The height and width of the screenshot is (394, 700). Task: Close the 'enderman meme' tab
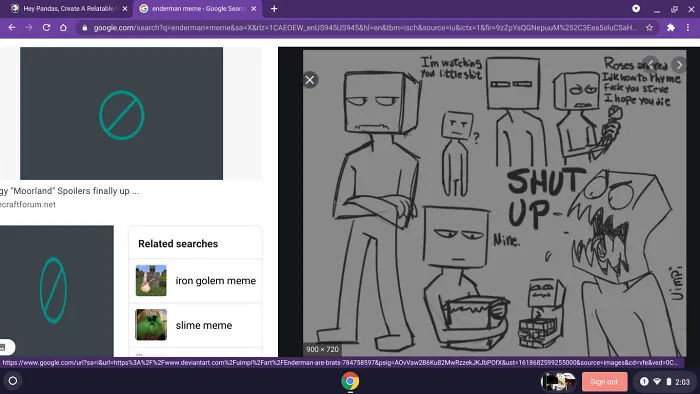point(254,8)
